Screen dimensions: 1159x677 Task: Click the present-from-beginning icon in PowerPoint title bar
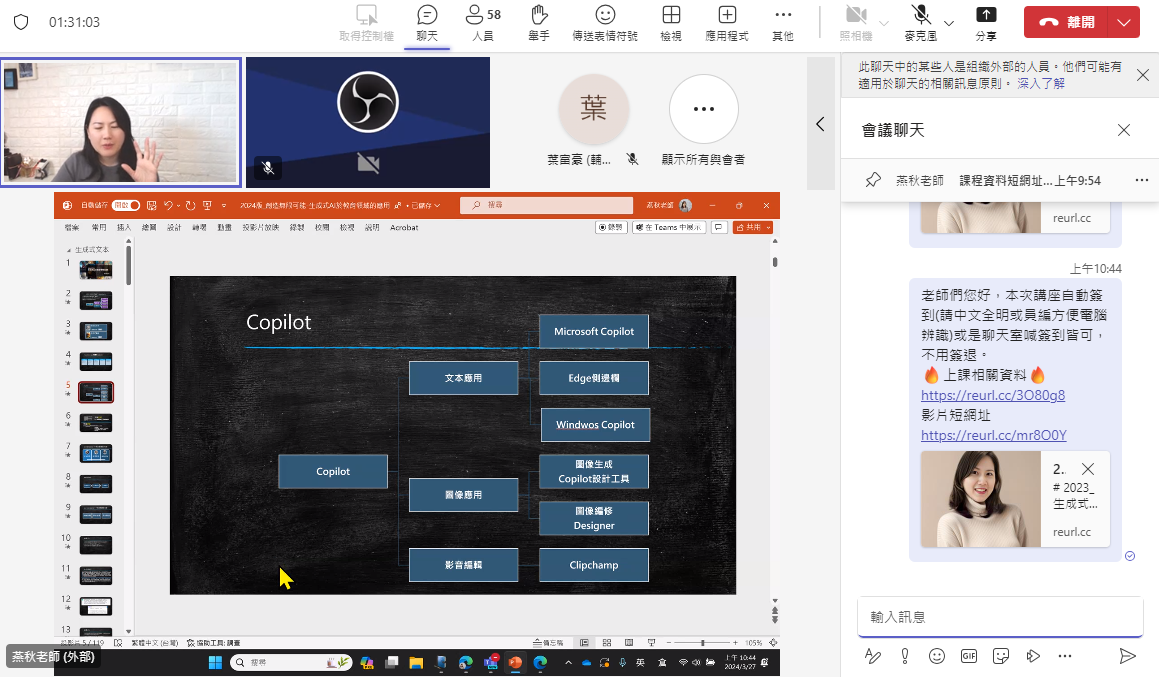pos(207,205)
